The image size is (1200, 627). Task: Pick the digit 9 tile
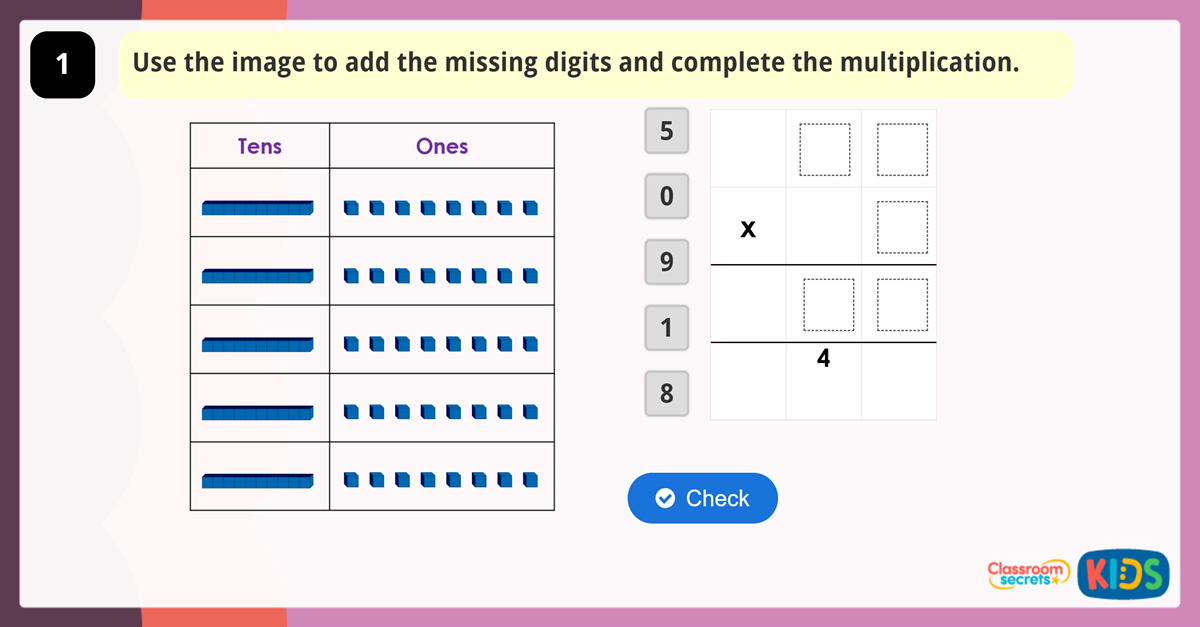667,262
